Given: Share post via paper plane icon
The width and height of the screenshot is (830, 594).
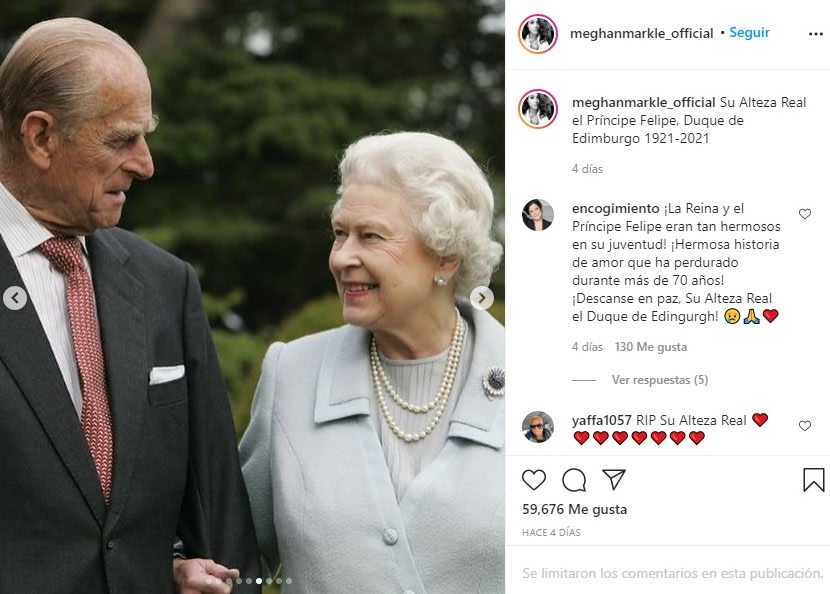Looking at the screenshot, I should tap(614, 479).
